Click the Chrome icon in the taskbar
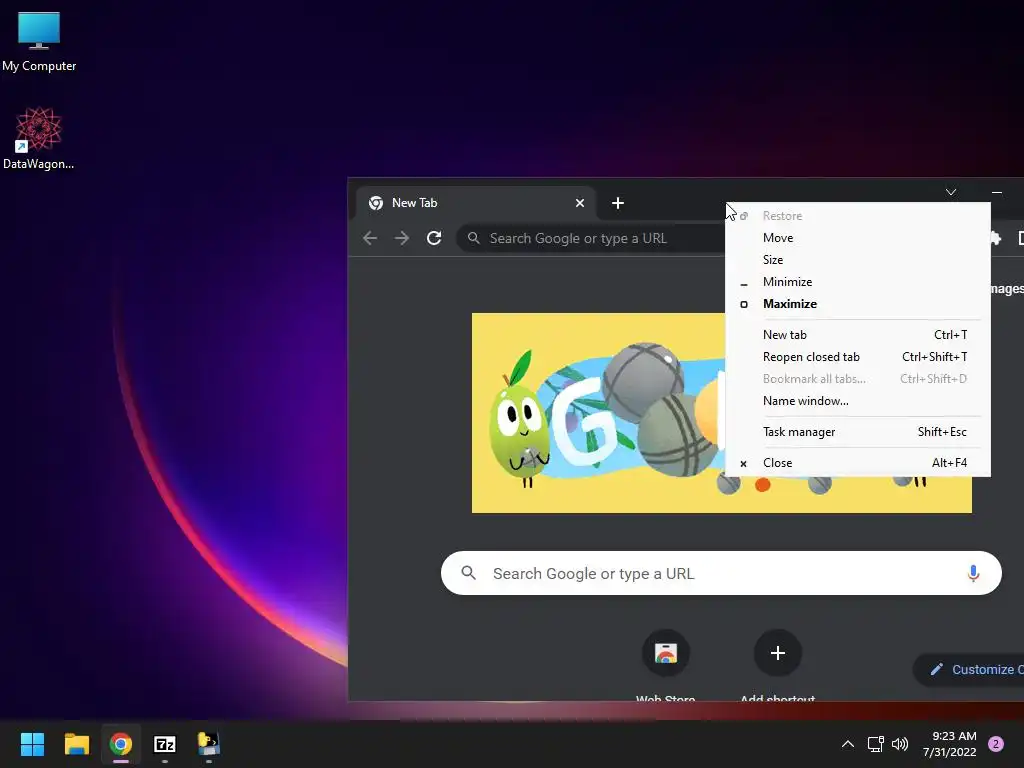1024x768 pixels. 121,744
